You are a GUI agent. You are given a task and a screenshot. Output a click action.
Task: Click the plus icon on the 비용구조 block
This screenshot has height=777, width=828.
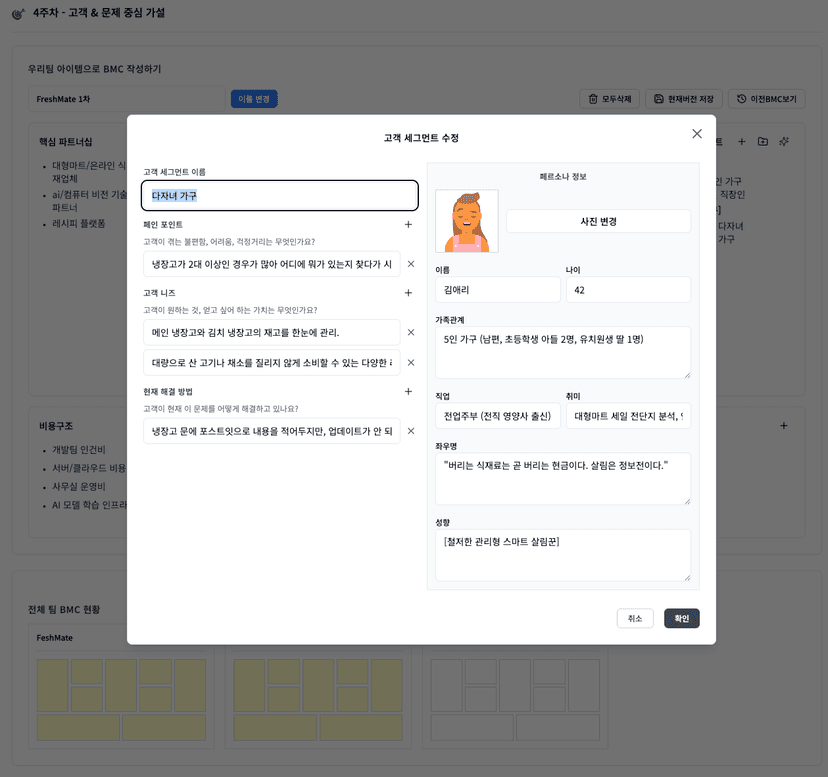coord(784,425)
